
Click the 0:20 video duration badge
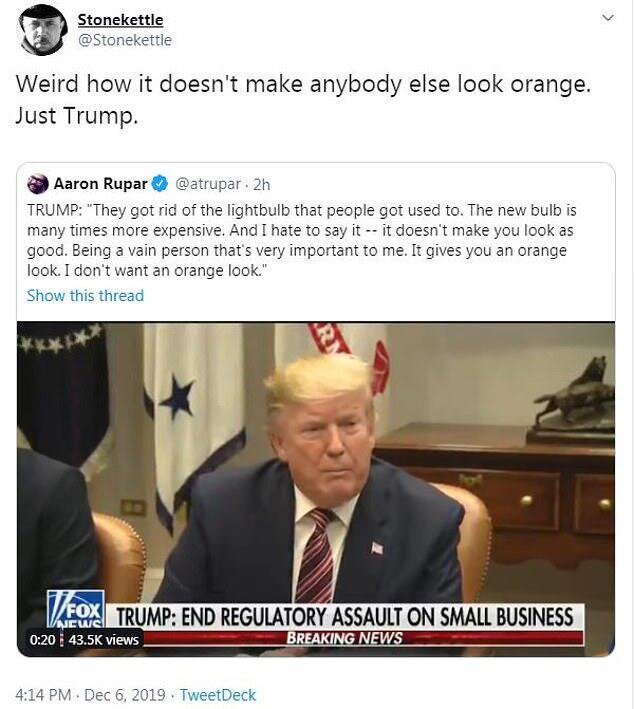coord(43,640)
